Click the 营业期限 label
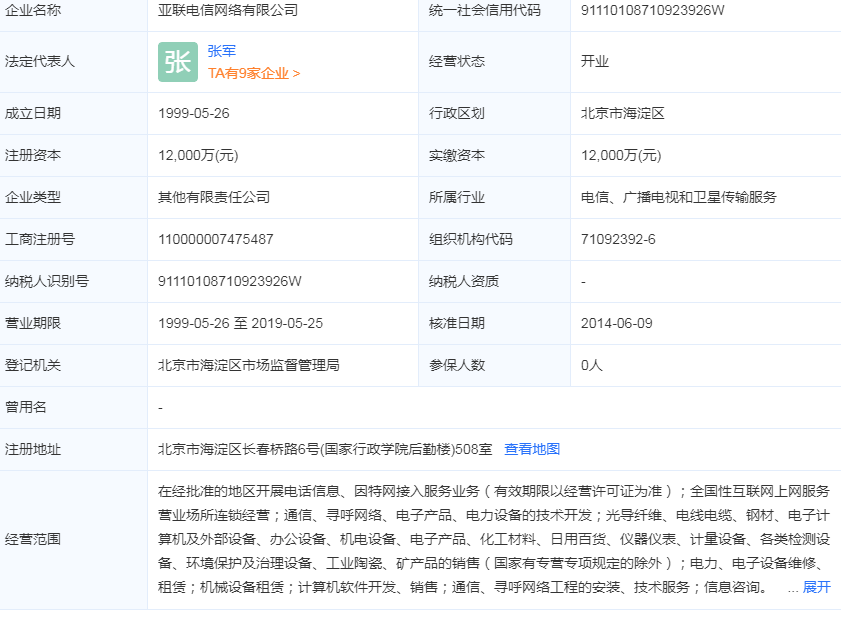 point(33,323)
